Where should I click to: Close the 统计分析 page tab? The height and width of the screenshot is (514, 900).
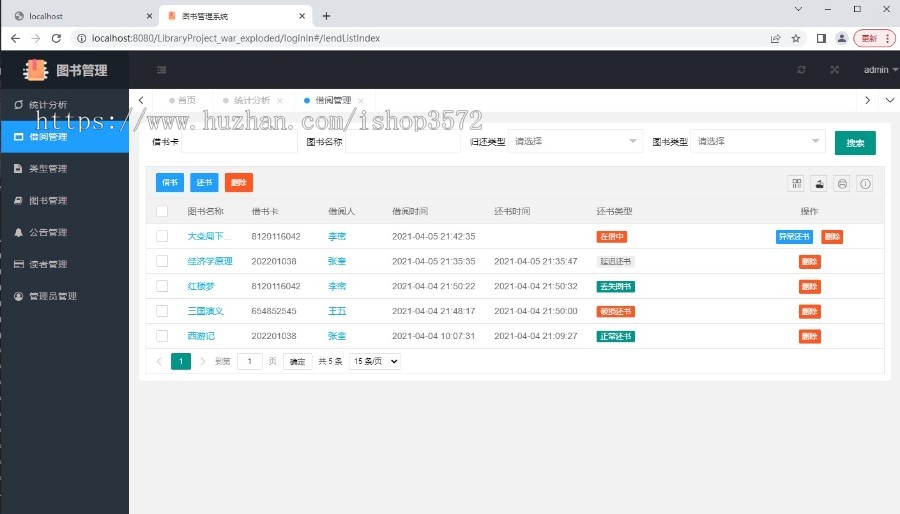click(x=280, y=101)
